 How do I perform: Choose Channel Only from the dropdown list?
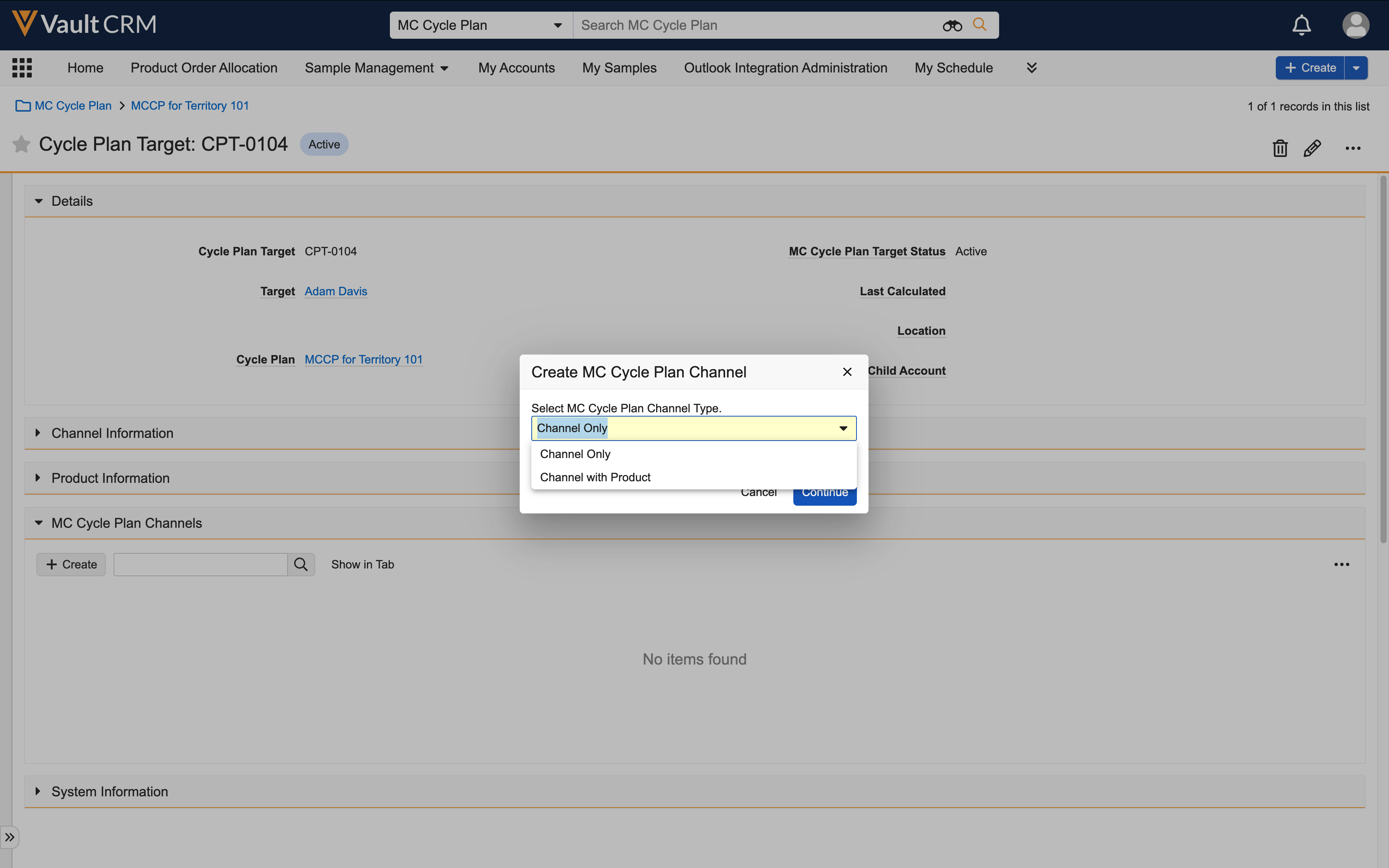coord(574,454)
